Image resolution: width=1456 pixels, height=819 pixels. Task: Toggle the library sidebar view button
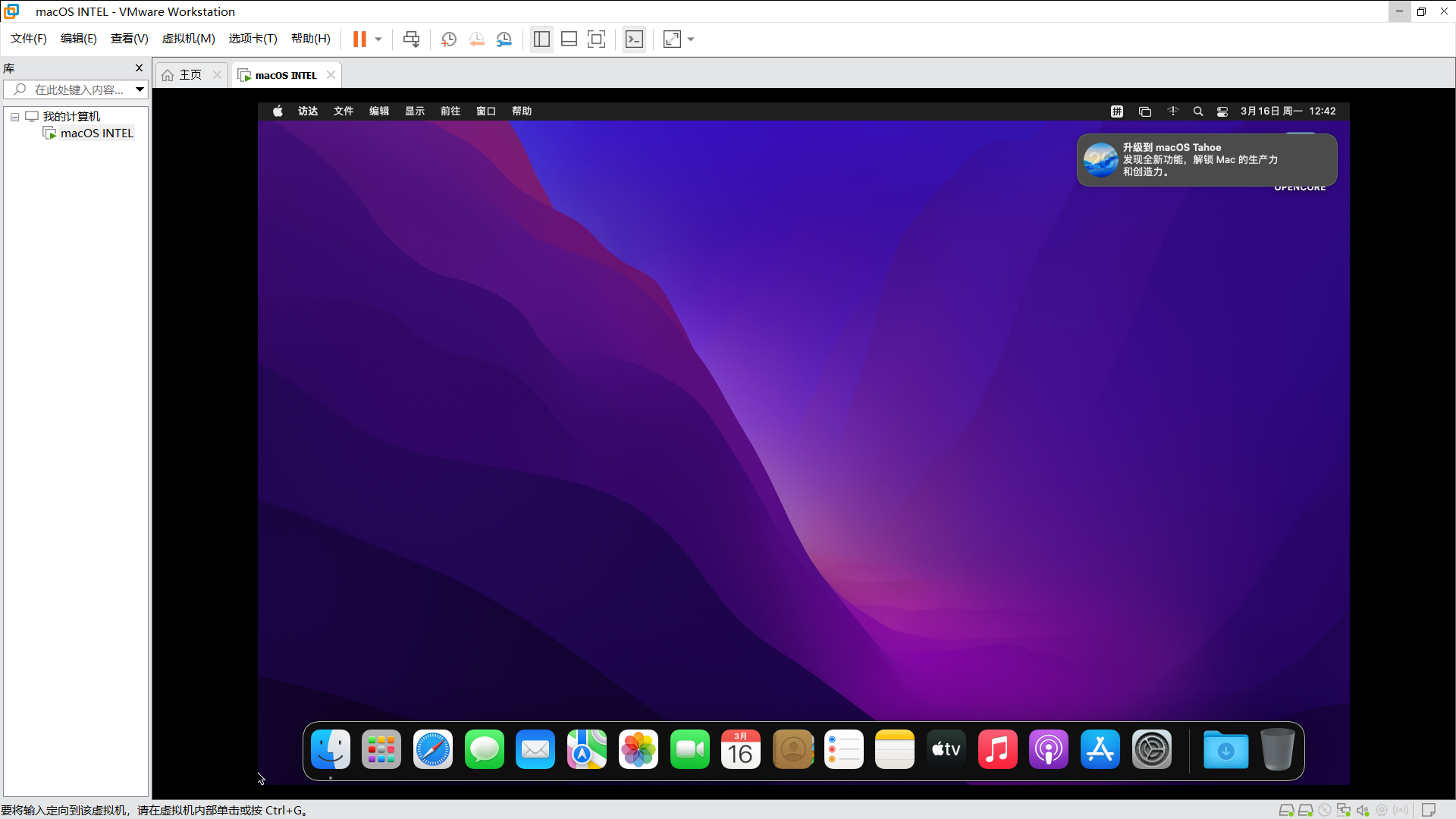(x=541, y=39)
